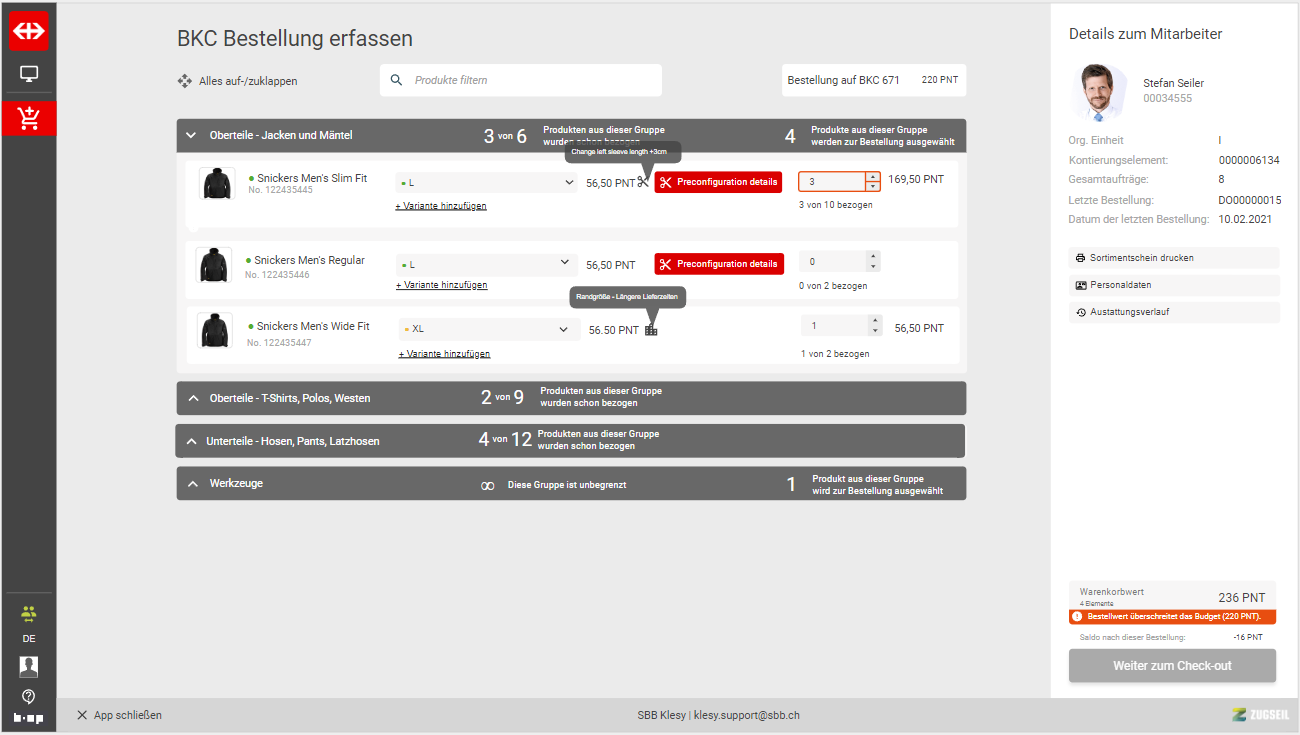Viewport: 1300px width, 735px height.
Task: Toggle Alles auf-/zuklappen
Action: 237,81
